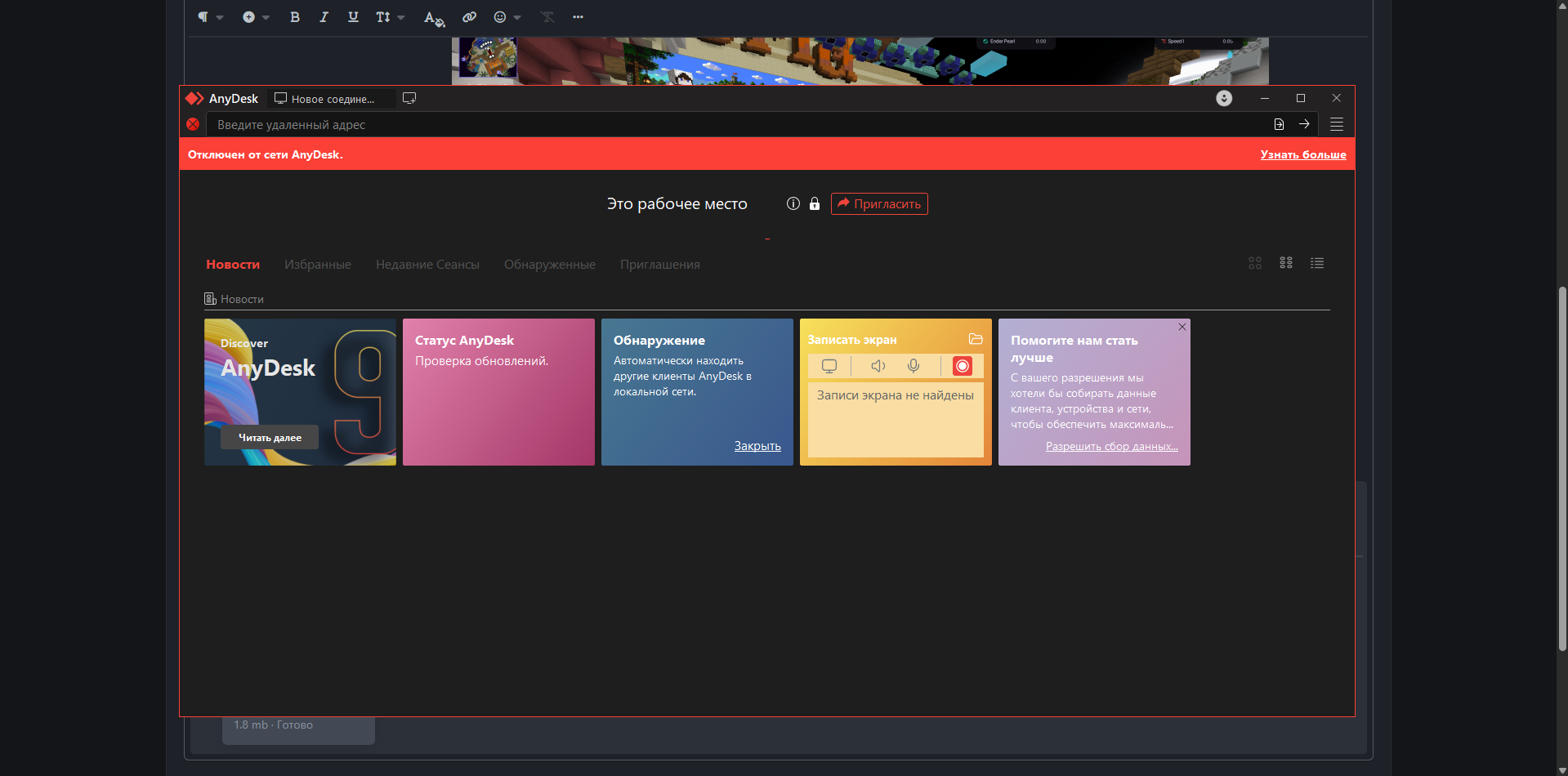Screen dimensions: 1568x776
Task: Click 'Закрыть' link on the Обнаружение card
Action: pyautogui.click(x=757, y=446)
